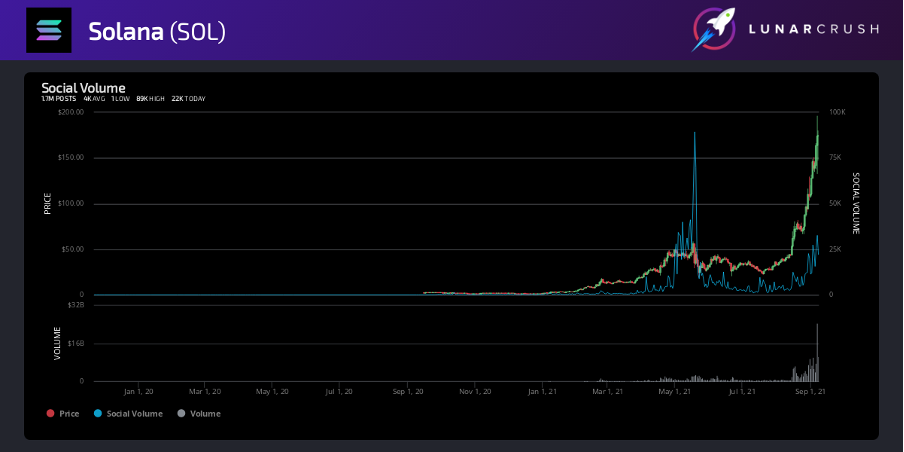
Task: Click the $200.00 price axis label
Action: click(71, 112)
